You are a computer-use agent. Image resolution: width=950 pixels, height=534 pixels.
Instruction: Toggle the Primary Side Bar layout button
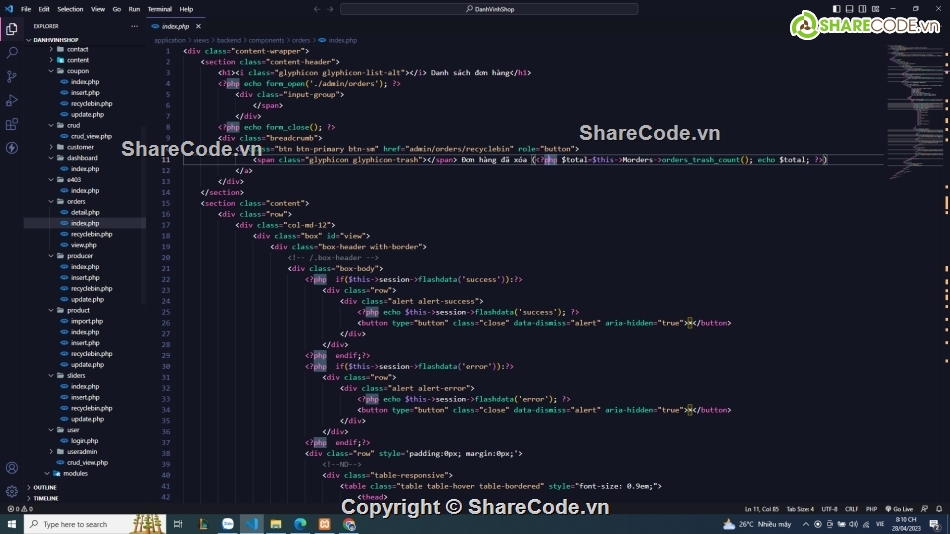(837, 9)
